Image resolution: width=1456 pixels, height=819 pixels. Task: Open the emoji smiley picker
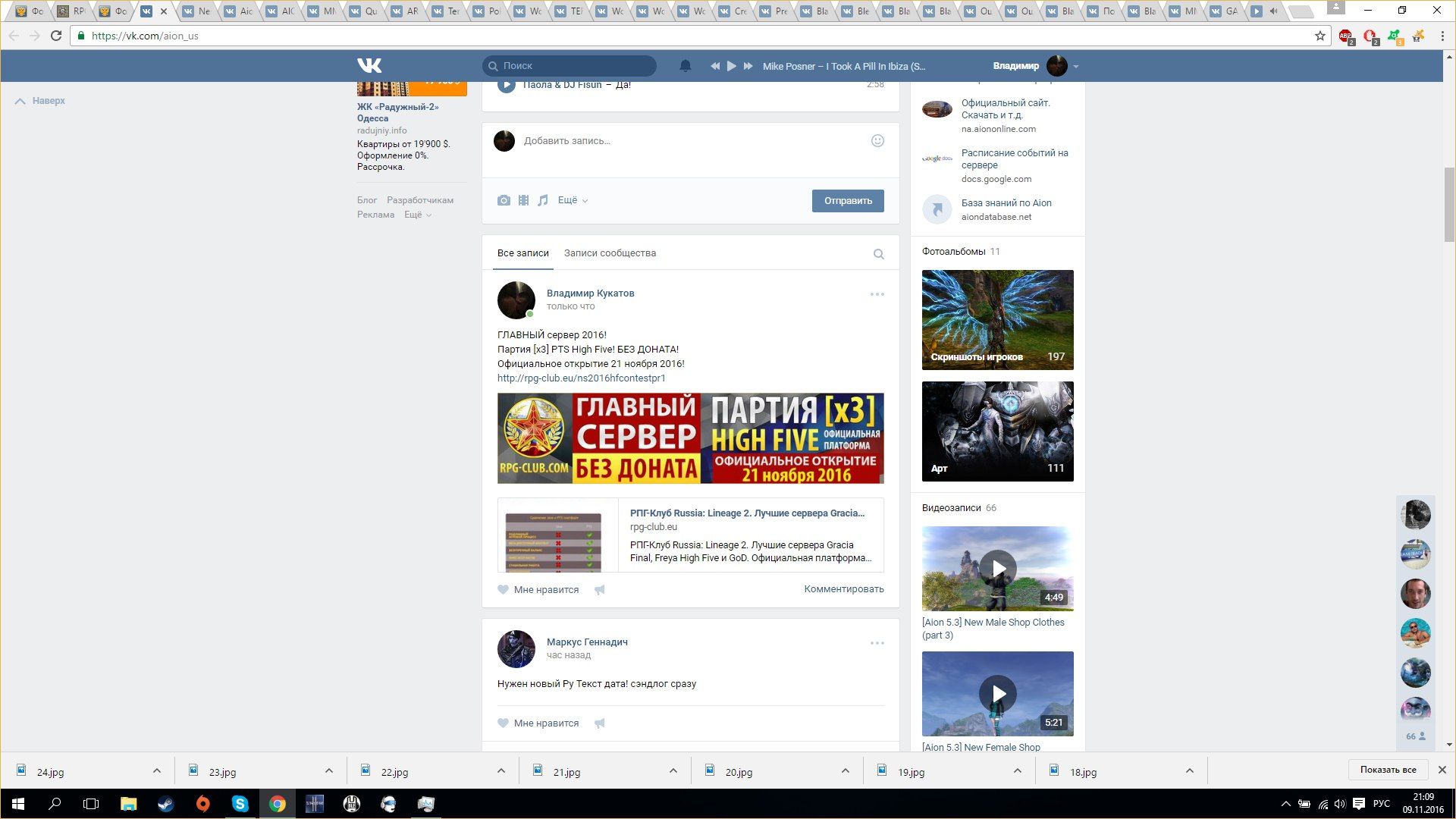coord(877,140)
